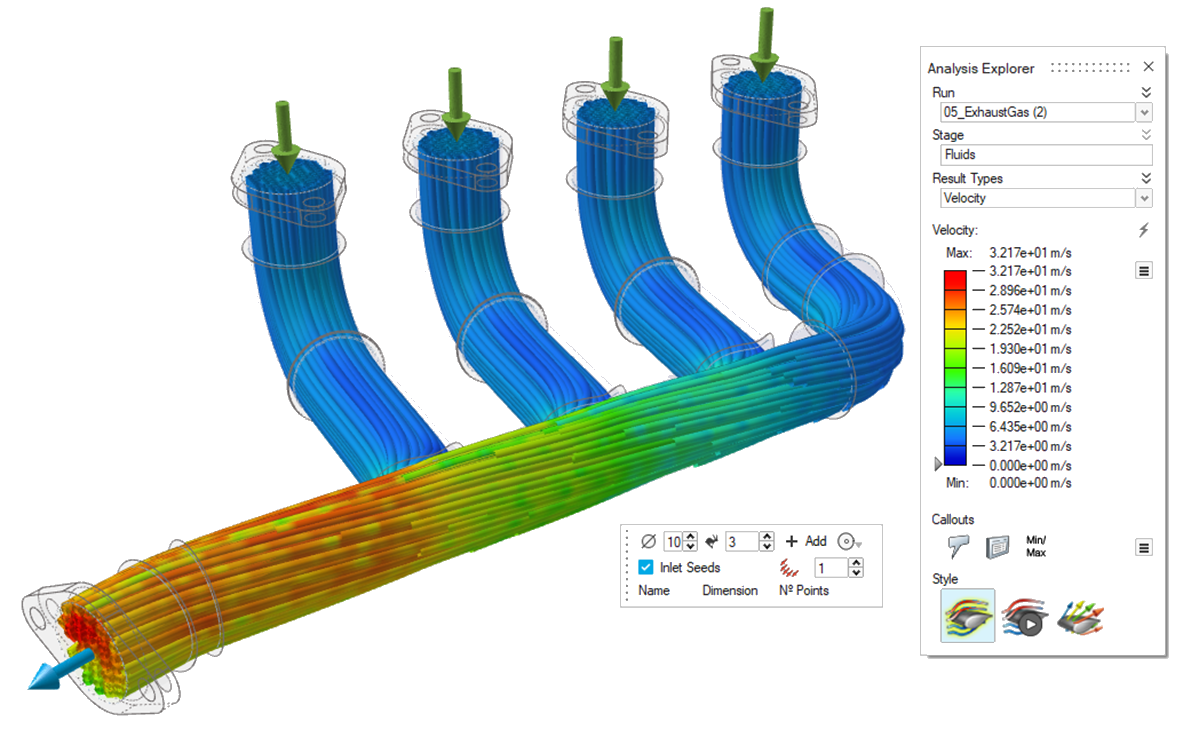Collapse the Run section chevron
The image size is (1191, 737).
click(x=1146, y=92)
